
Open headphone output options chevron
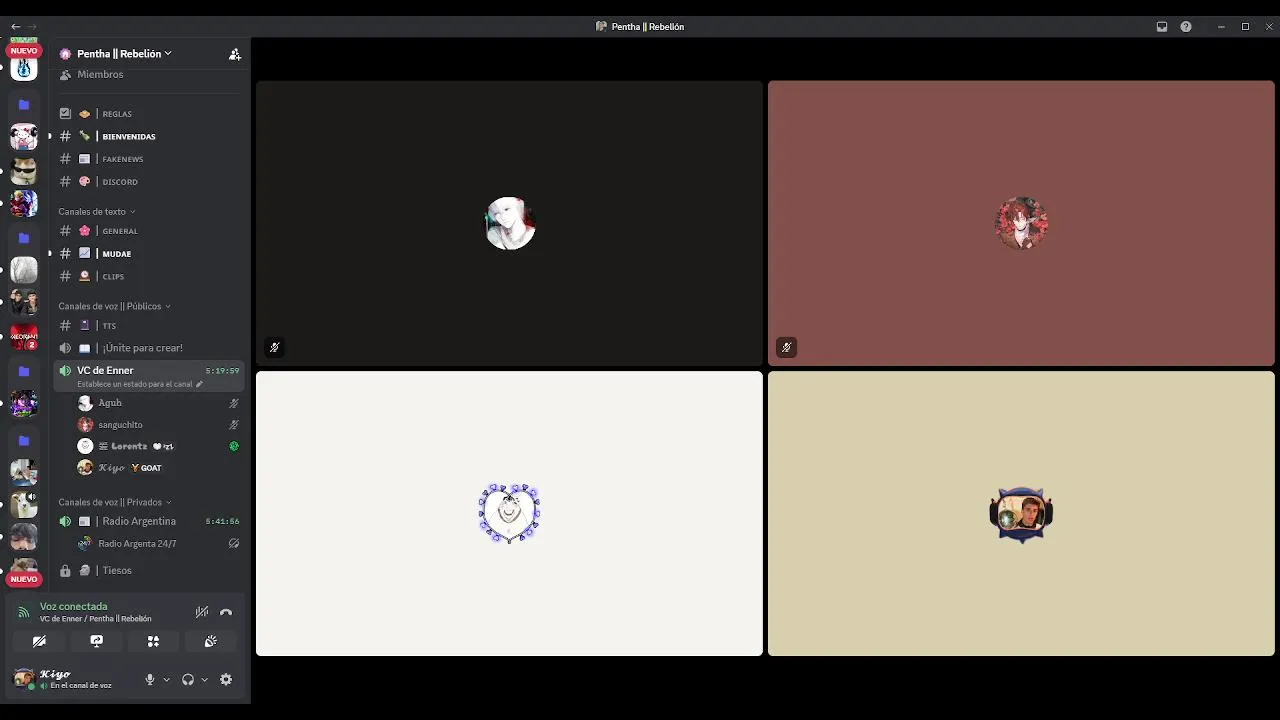[x=204, y=679]
